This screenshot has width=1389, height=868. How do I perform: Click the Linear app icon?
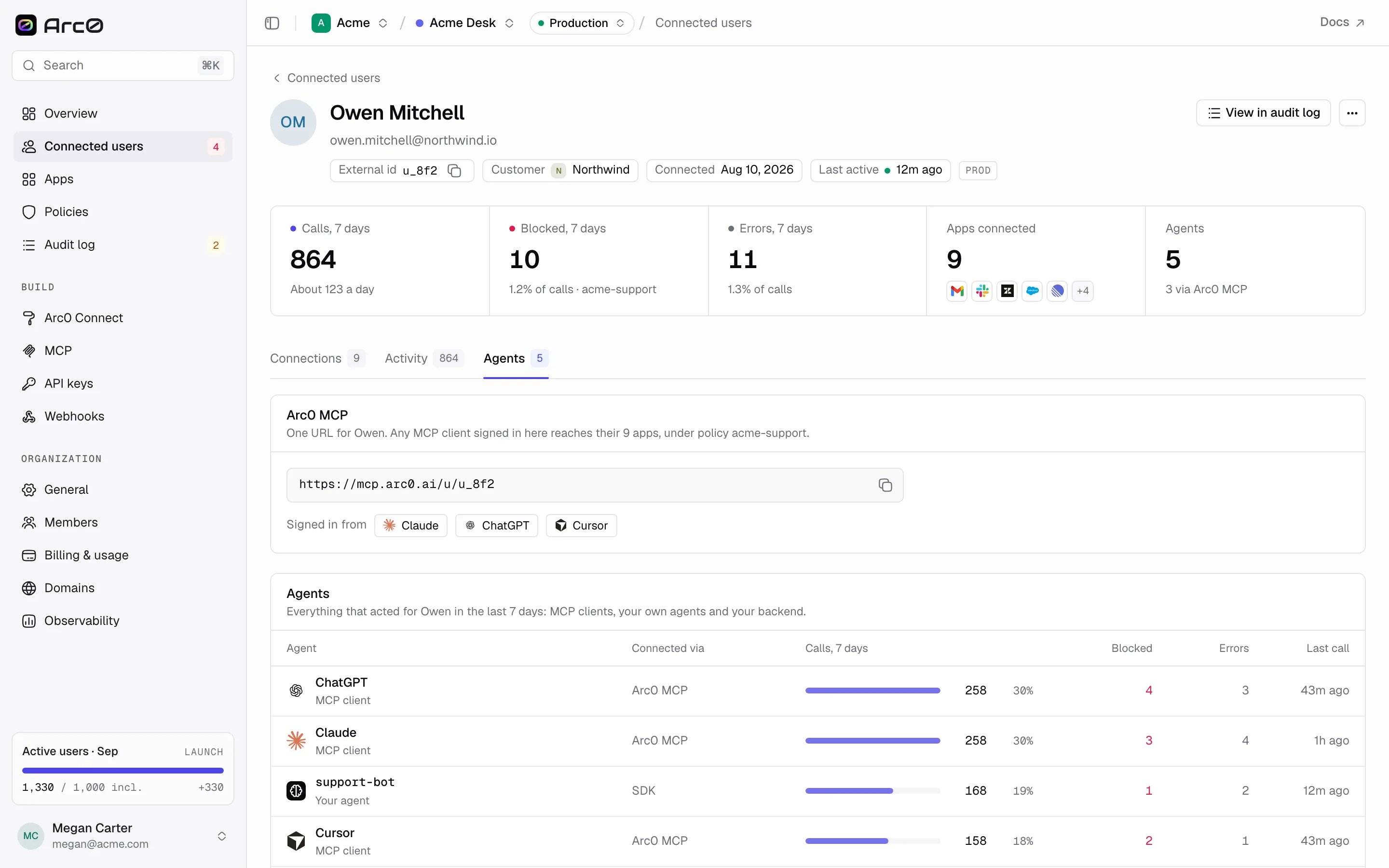[x=1057, y=290]
